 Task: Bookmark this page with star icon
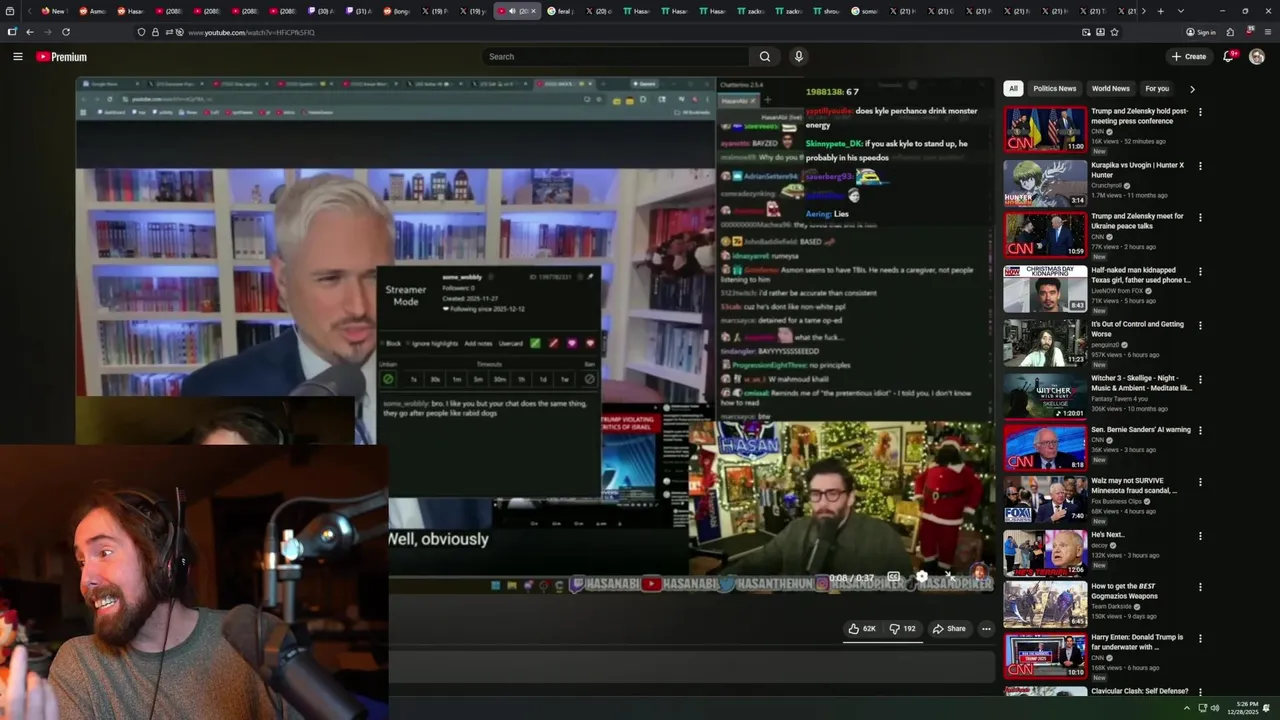(x=1114, y=32)
